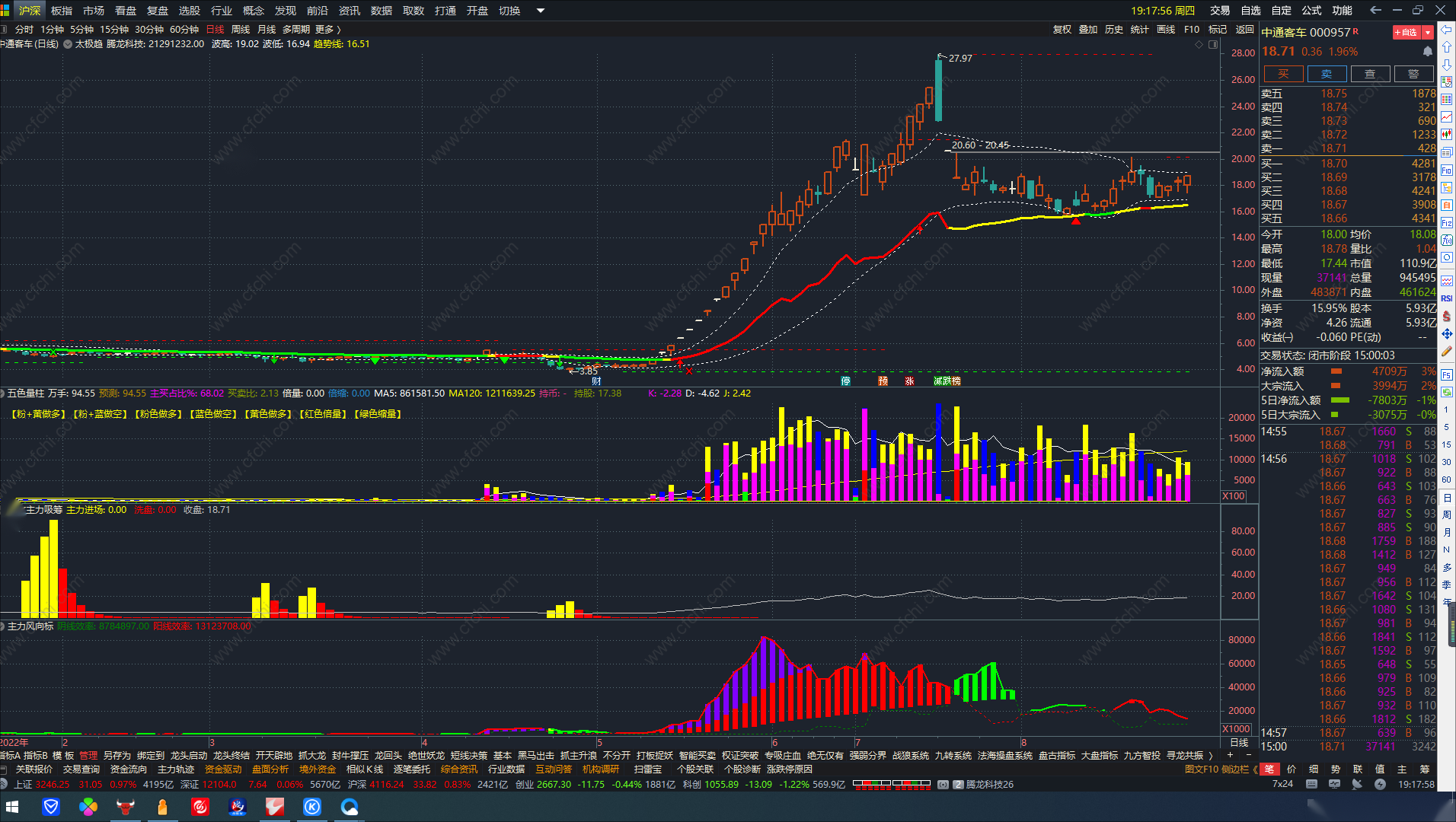
Task: Select the 月线 monthly chart period
Action: tap(267, 30)
